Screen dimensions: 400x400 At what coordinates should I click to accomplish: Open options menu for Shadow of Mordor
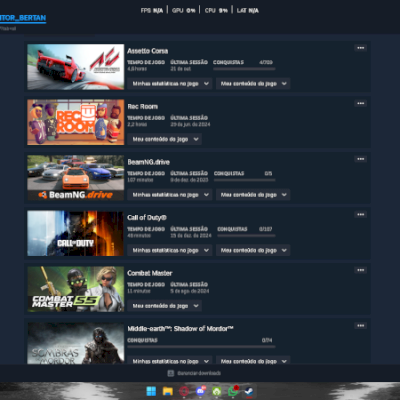pyautogui.click(x=360, y=325)
